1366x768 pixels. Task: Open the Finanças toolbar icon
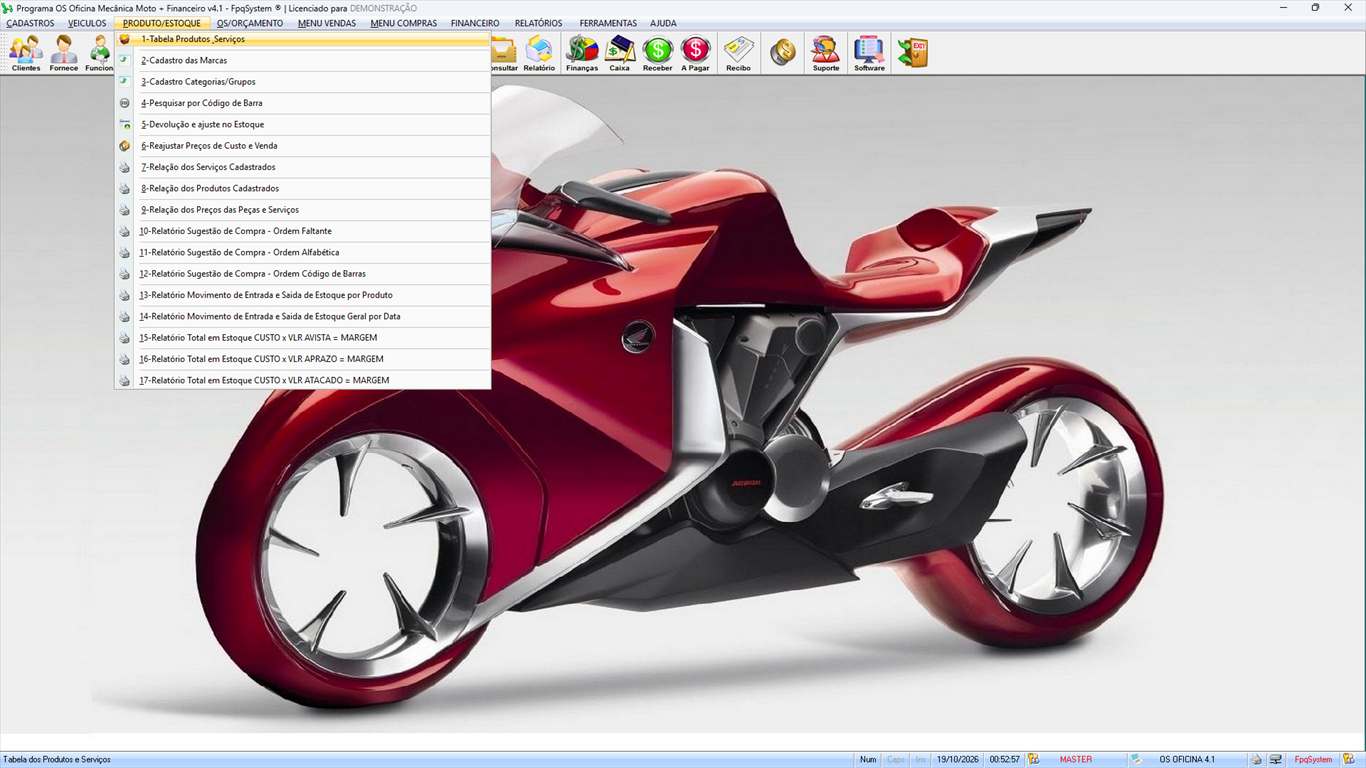tap(582, 53)
